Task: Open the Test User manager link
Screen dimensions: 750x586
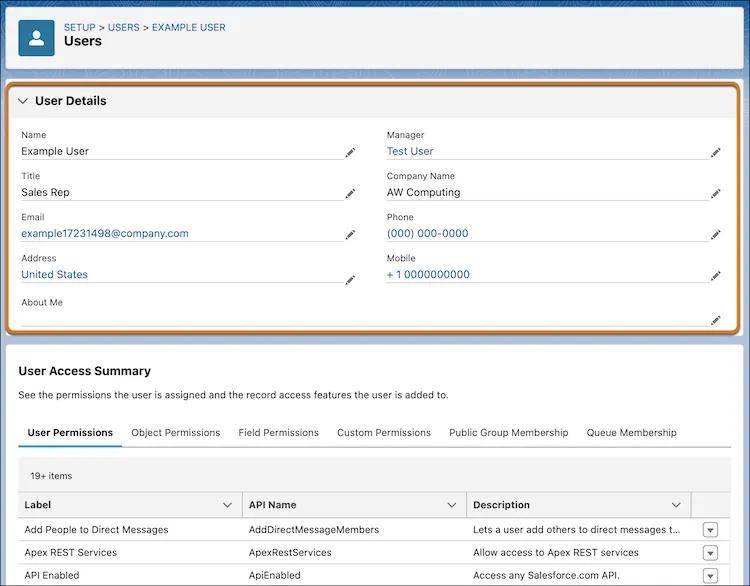Action: point(410,152)
